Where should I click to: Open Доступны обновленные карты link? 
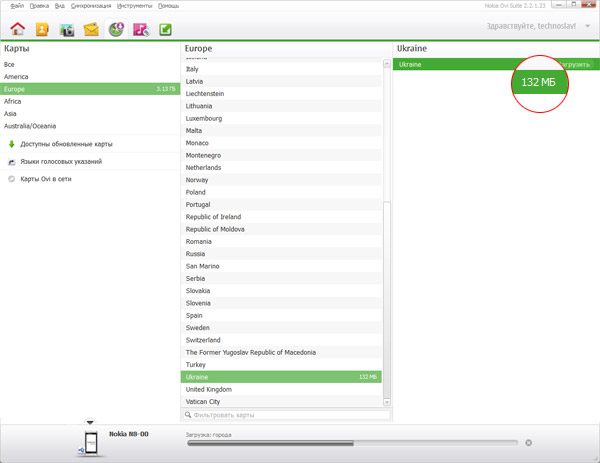(x=66, y=144)
